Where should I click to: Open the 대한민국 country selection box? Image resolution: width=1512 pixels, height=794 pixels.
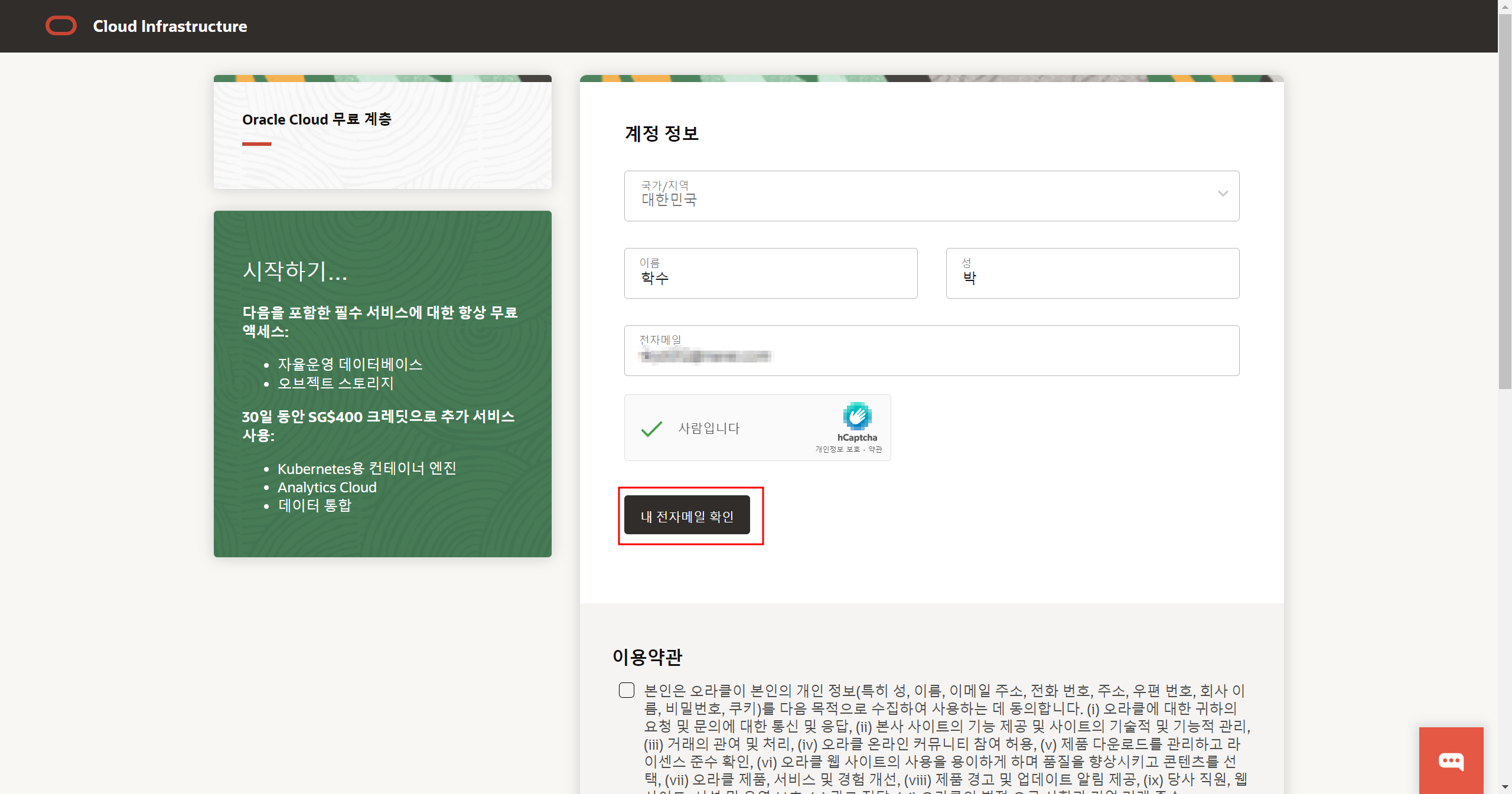click(886, 196)
